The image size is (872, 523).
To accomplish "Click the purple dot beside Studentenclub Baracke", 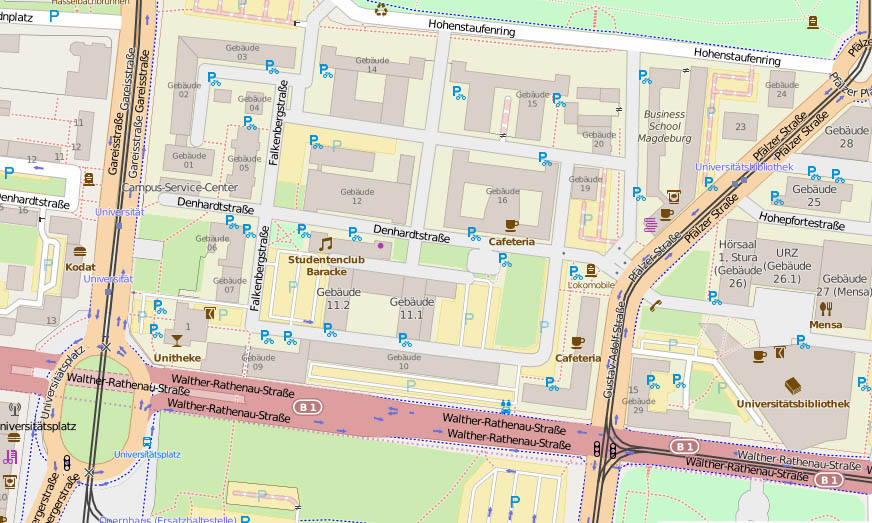I will click(x=380, y=245).
